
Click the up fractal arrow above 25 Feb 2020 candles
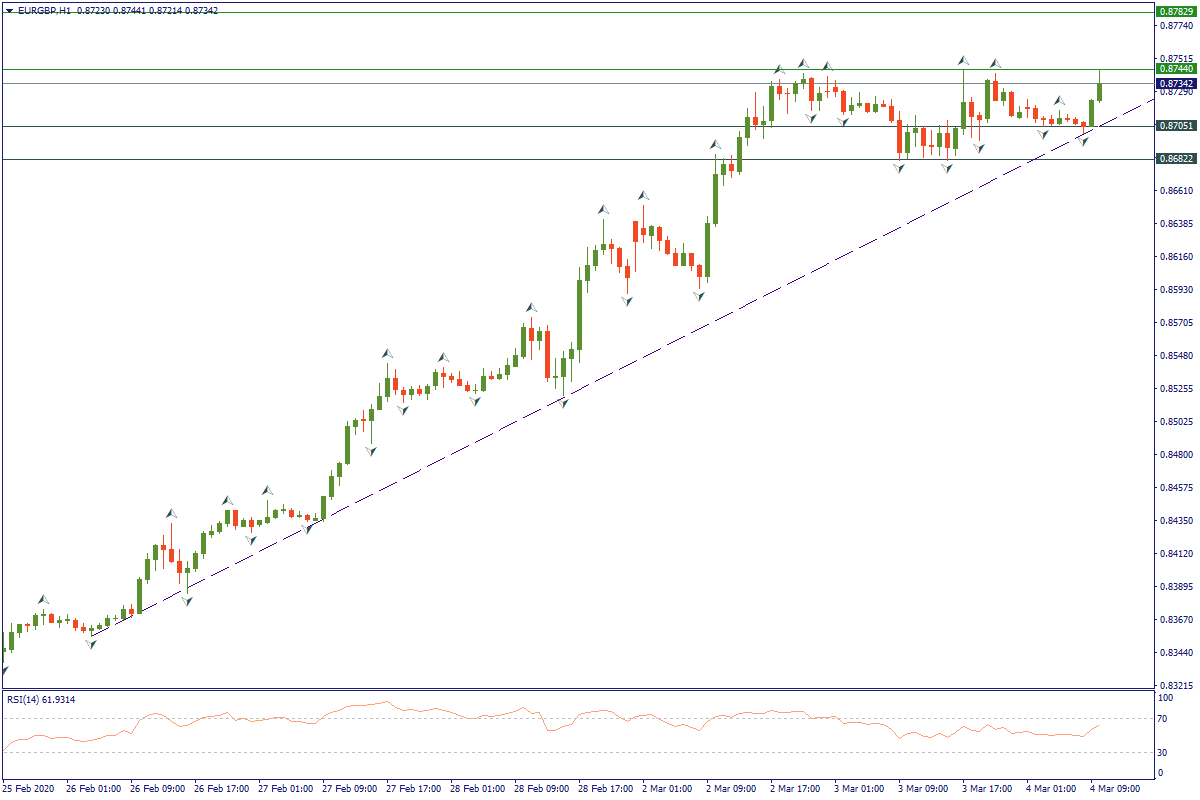(x=43, y=599)
